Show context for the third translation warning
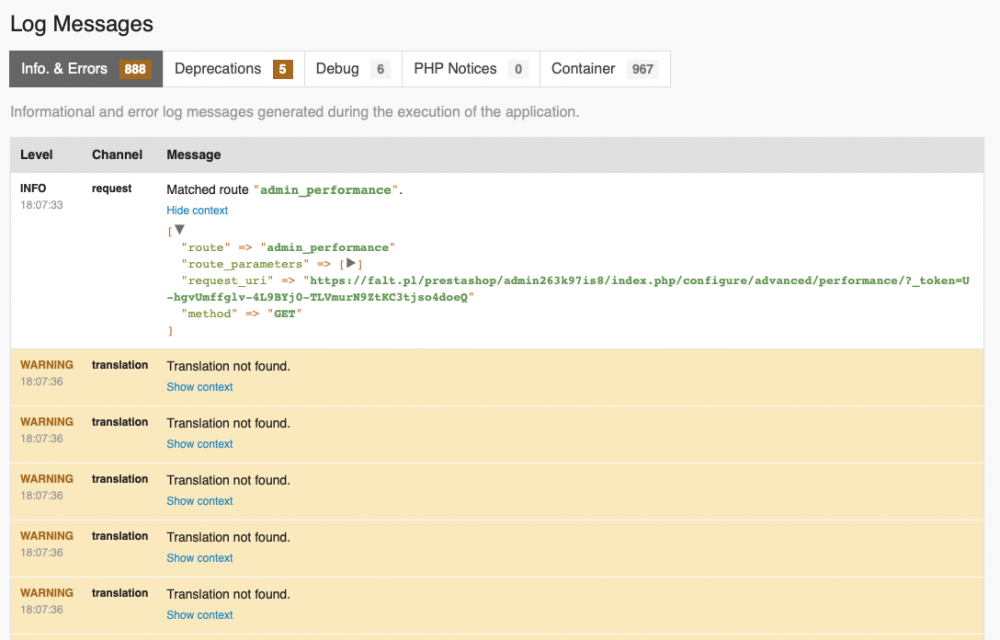 pos(199,501)
